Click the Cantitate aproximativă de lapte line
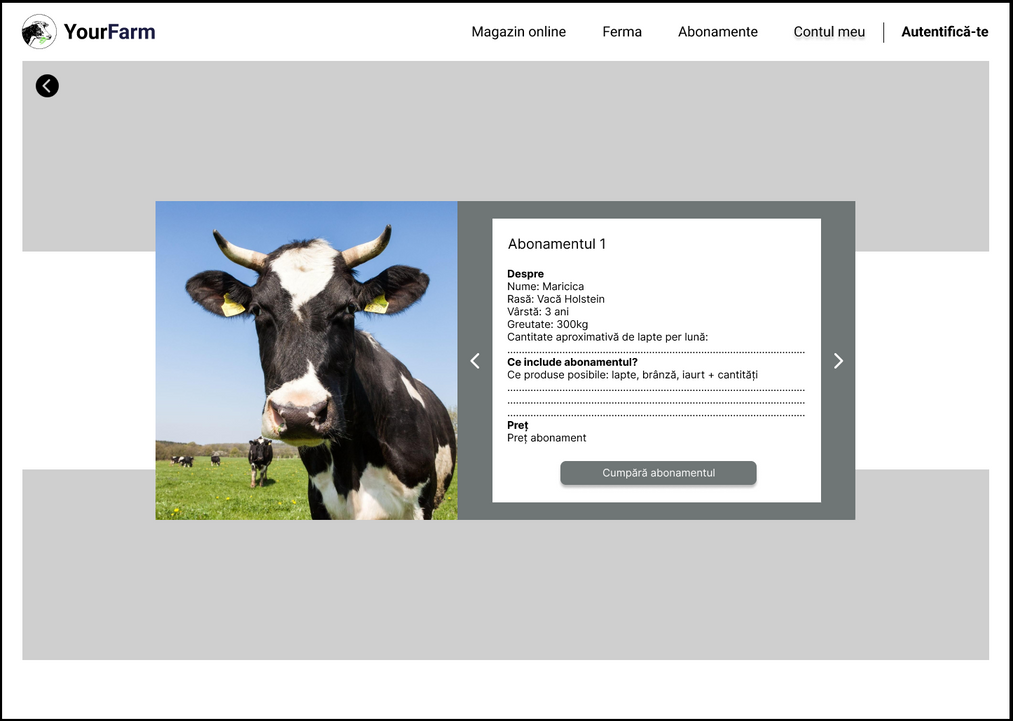This screenshot has height=721, width=1013. tap(607, 337)
